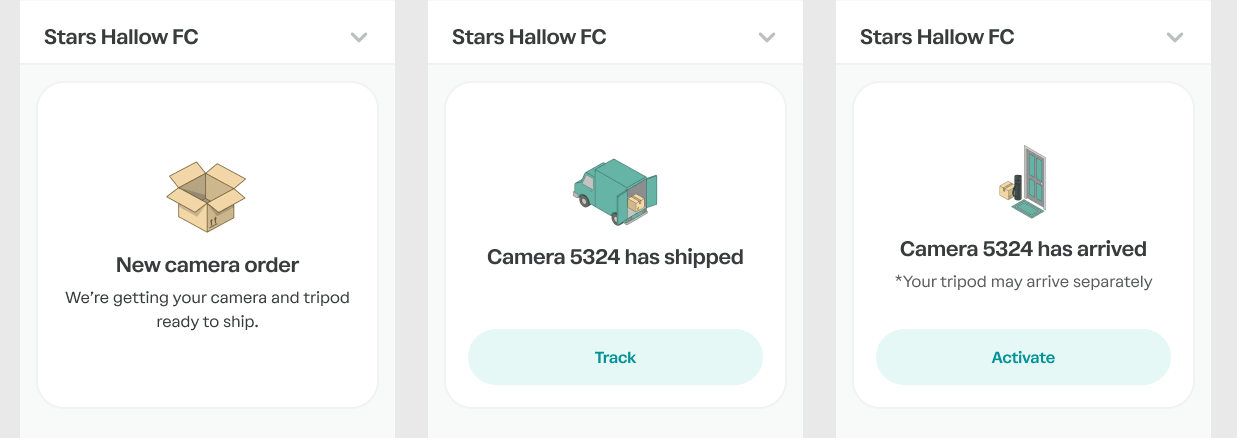Image resolution: width=1237 pixels, height=438 pixels.
Task: Select Stars Hallow FC above New camera order
Action: click(121, 37)
